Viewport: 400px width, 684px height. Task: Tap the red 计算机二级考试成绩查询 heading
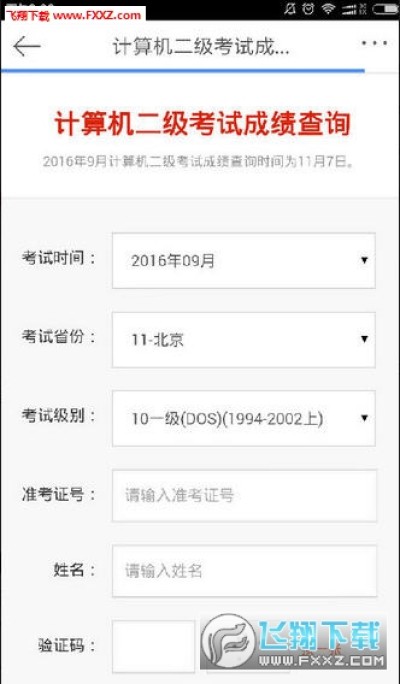[202, 125]
